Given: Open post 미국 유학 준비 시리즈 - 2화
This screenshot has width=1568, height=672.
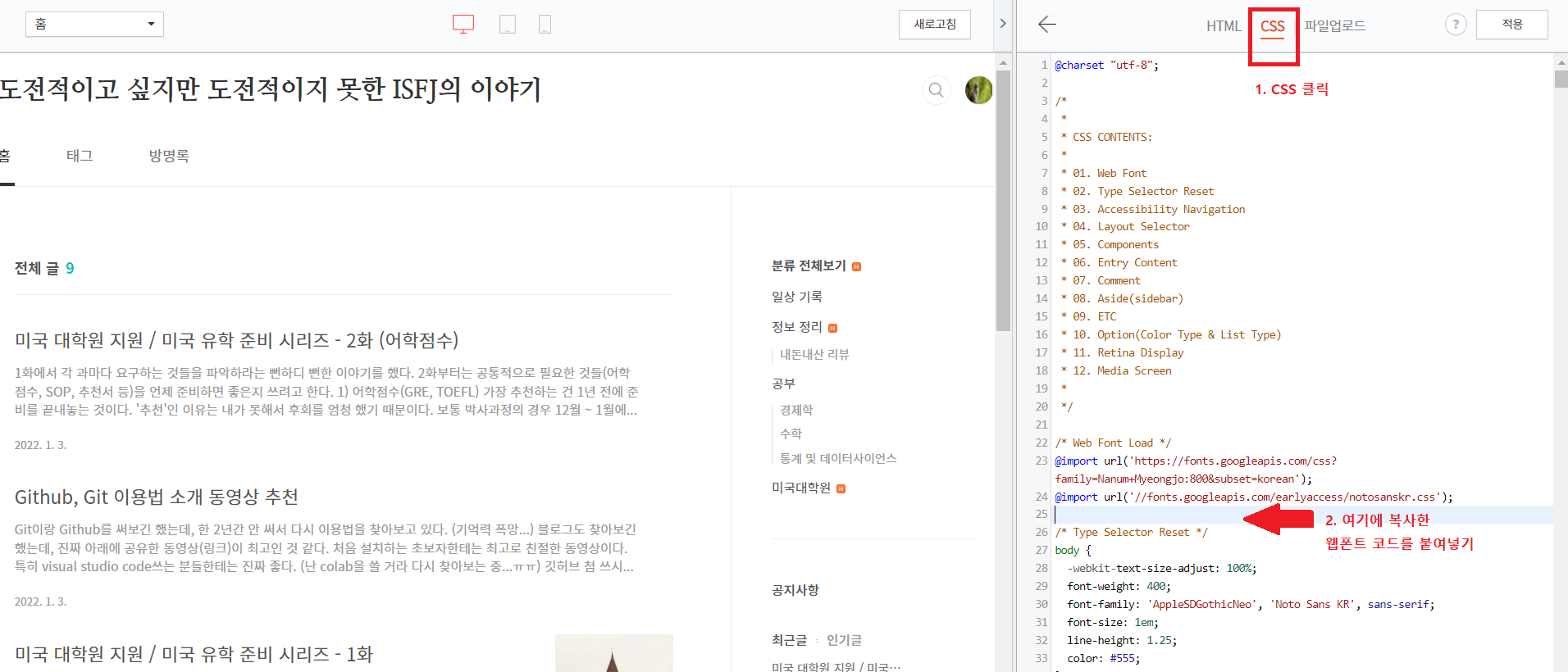Looking at the screenshot, I should pos(237,340).
